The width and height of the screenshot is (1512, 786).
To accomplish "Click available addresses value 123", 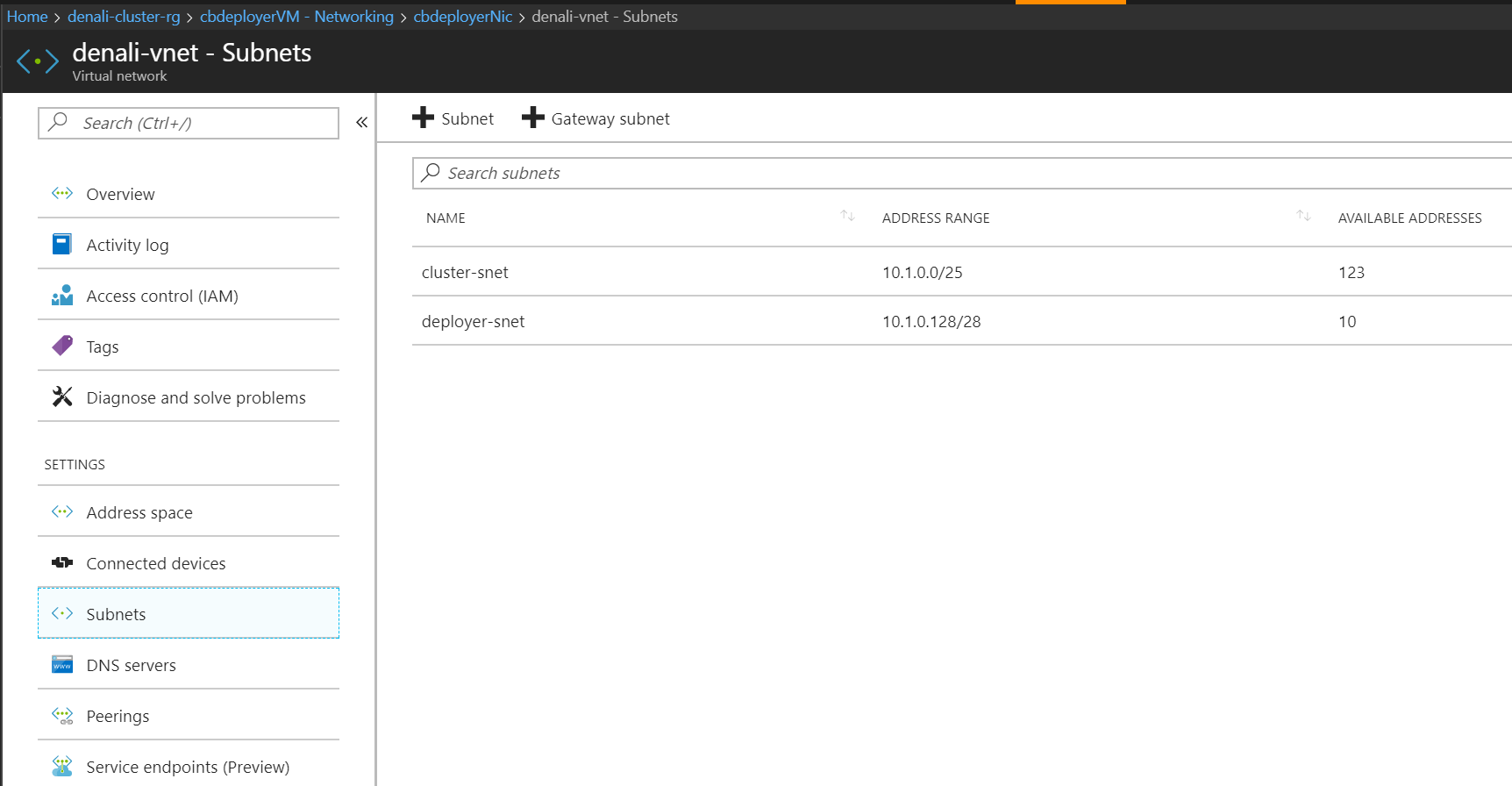I will point(1352,272).
